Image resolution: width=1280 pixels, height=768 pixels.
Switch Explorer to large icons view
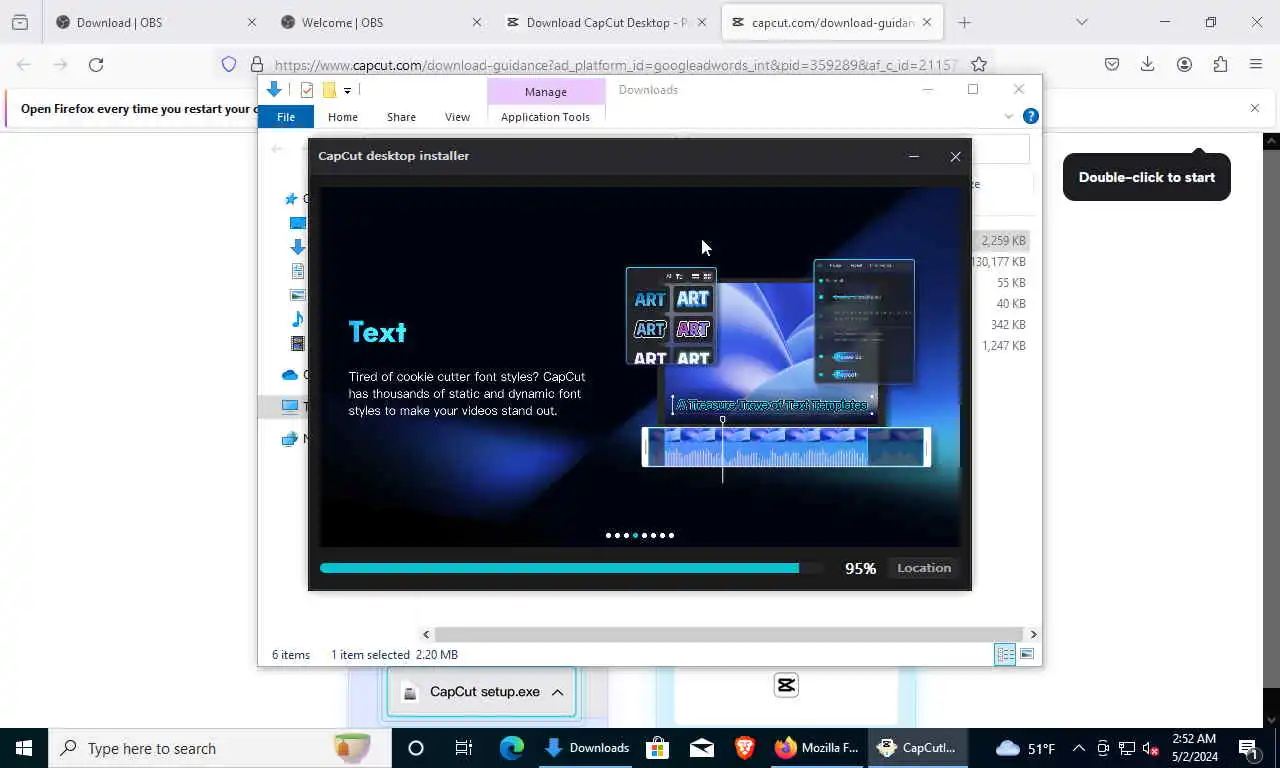[x=1027, y=654]
